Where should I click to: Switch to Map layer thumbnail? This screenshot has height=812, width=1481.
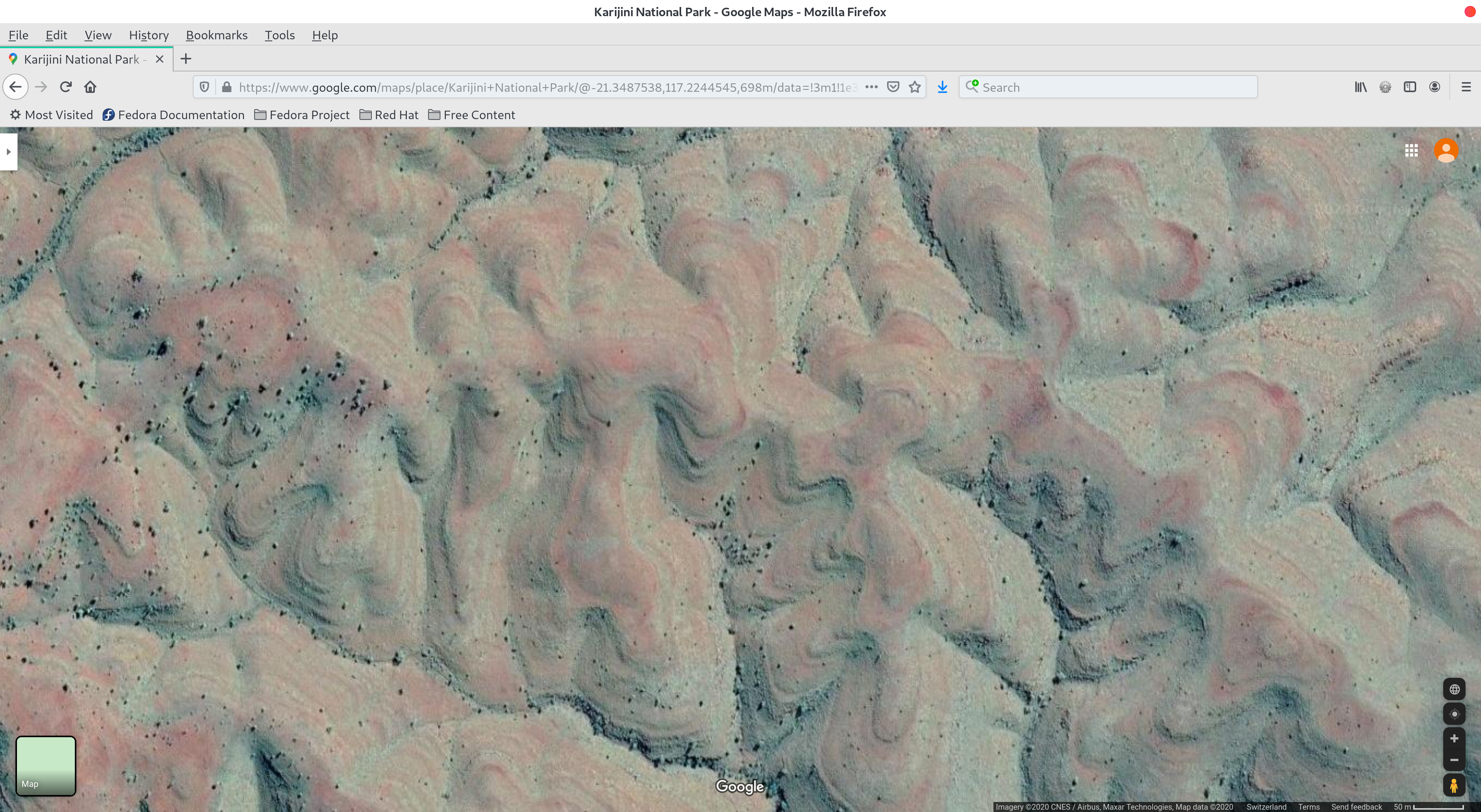46,766
